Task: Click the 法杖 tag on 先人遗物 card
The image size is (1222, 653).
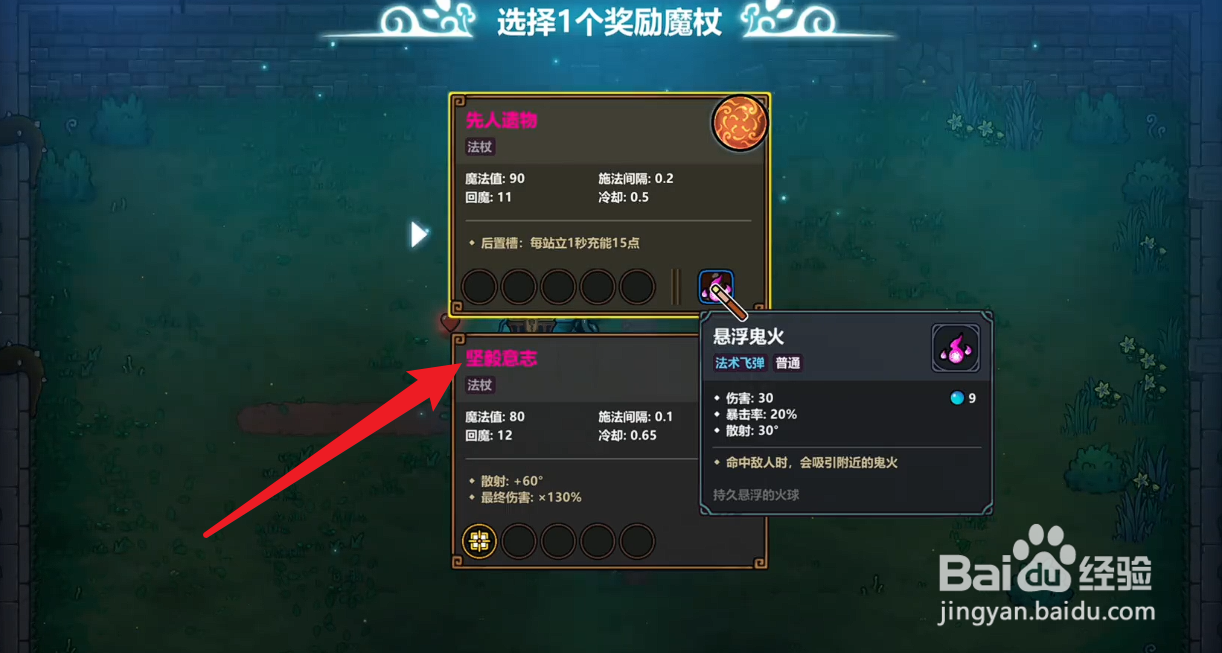Action: pos(481,147)
